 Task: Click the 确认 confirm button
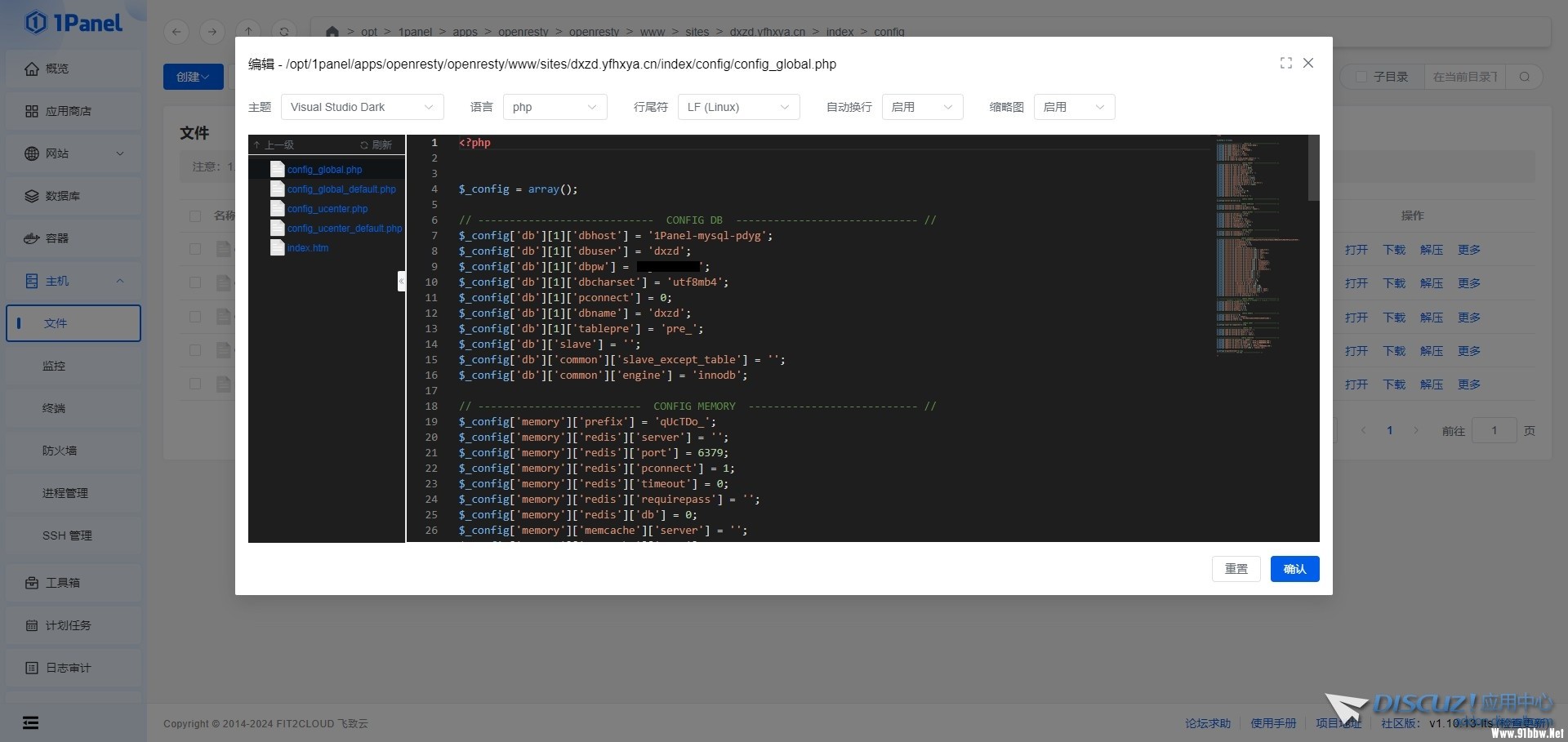tap(1294, 569)
